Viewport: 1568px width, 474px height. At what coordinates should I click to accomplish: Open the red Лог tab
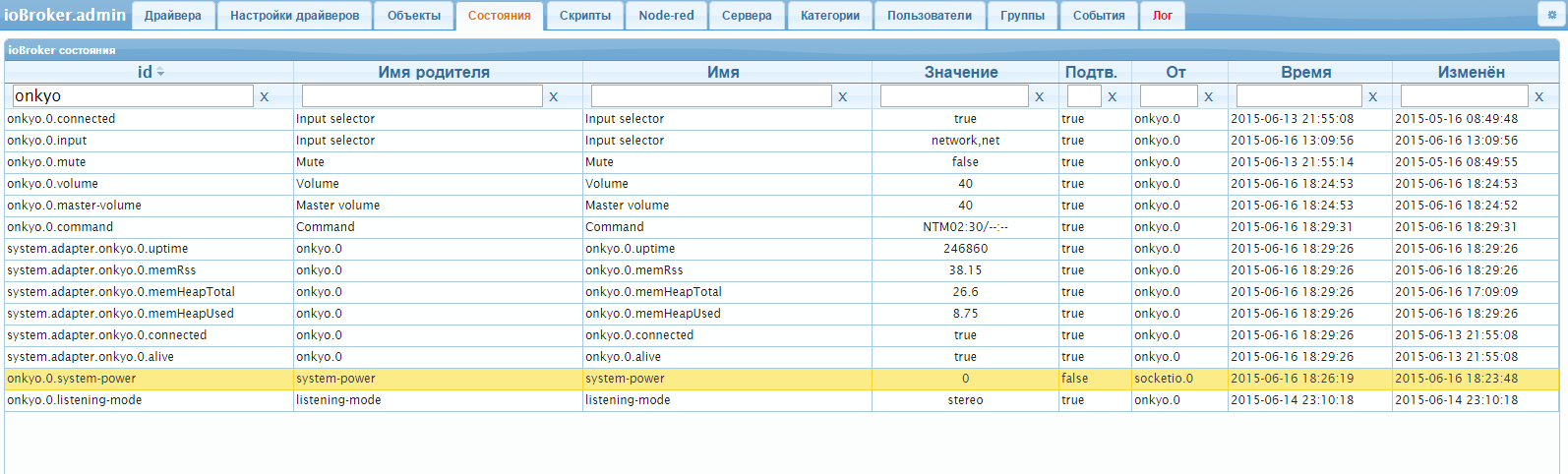1163,16
